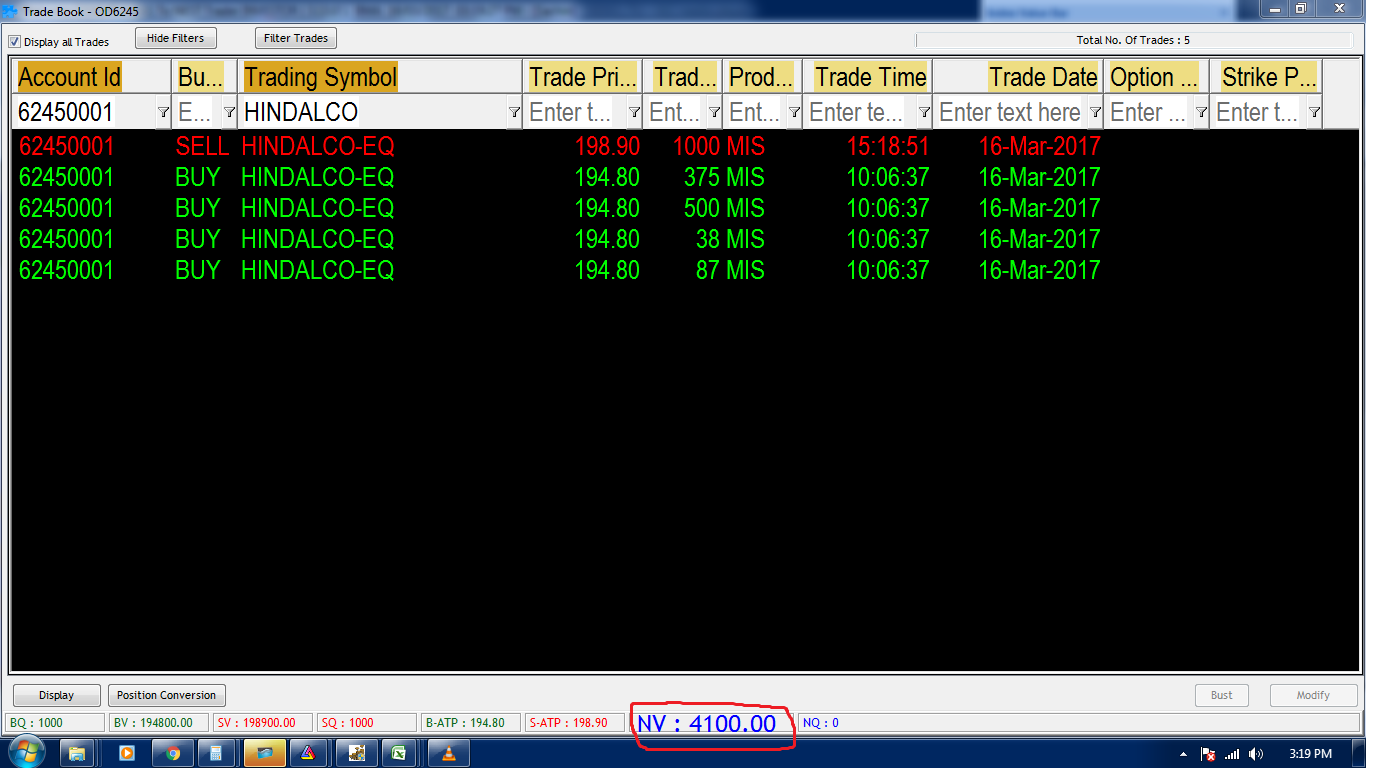Sort by the Trade Time column header
The image size is (1380, 768).
[867, 77]
